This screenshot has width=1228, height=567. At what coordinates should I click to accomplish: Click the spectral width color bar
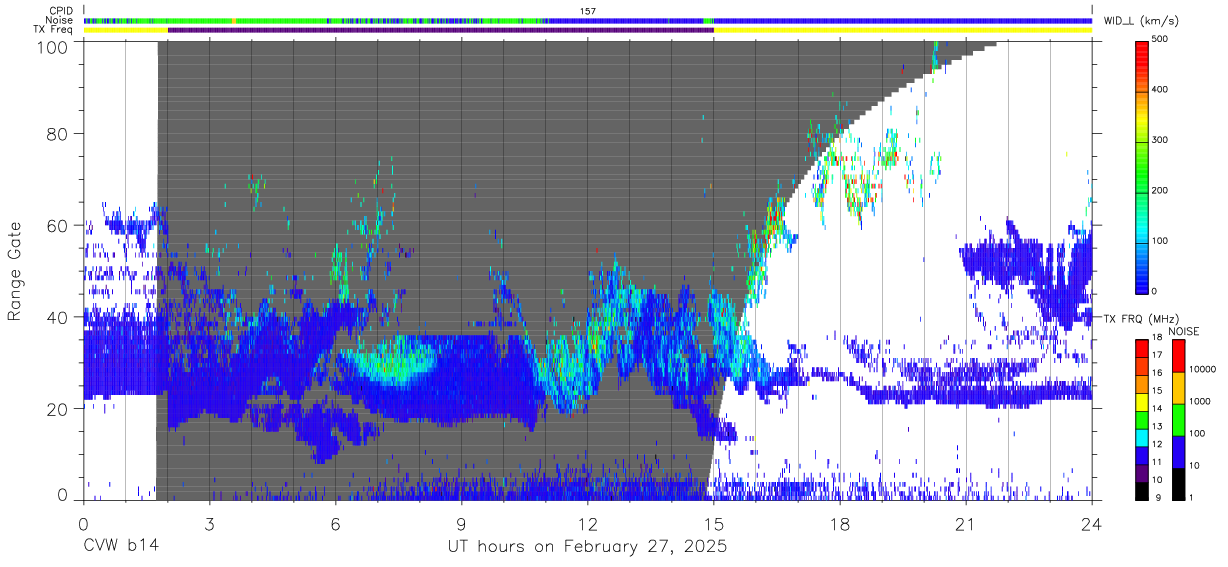pyautogui.click(x=1141, y=167)
